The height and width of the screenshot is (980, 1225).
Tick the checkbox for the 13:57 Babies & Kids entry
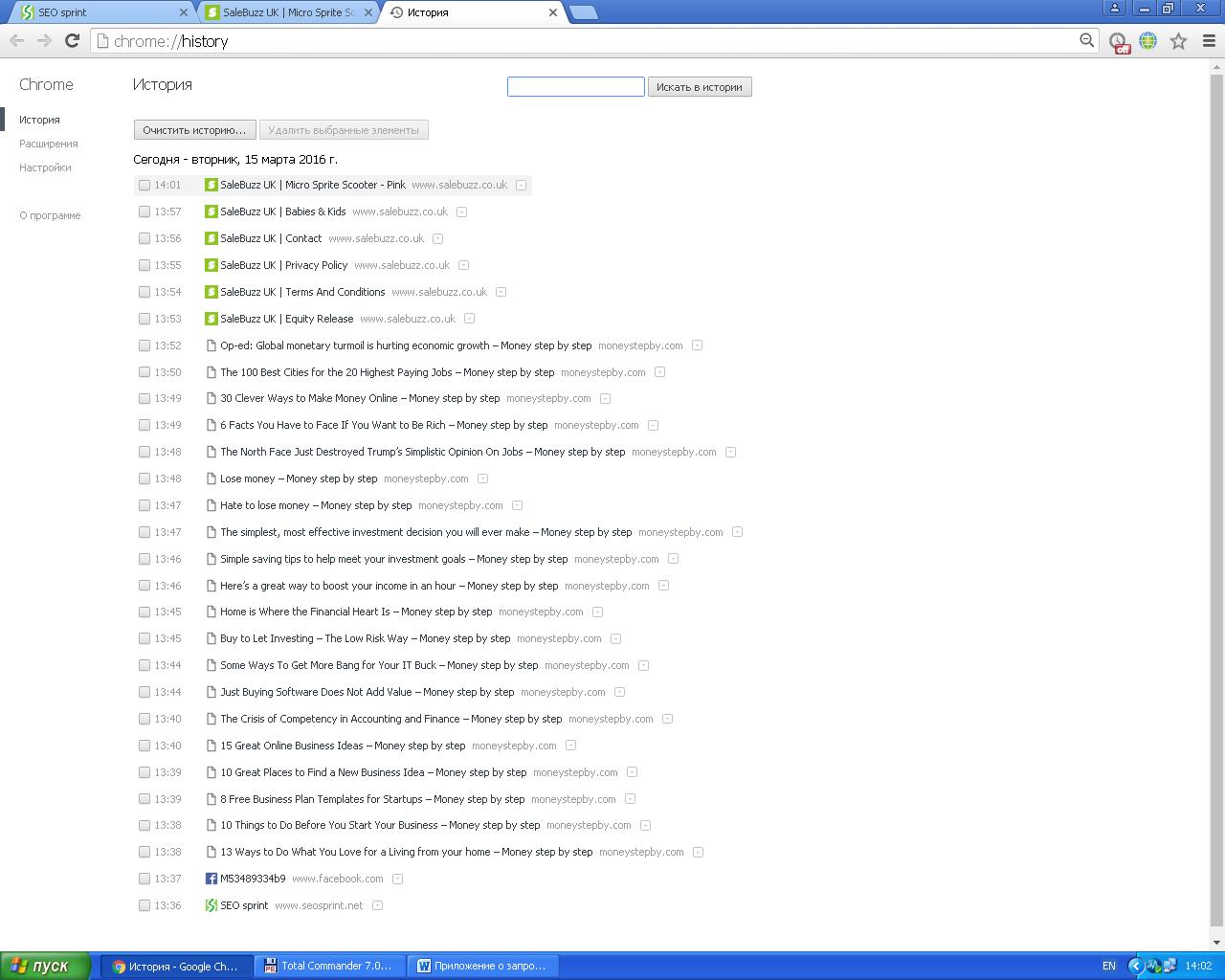click(145, 212)
